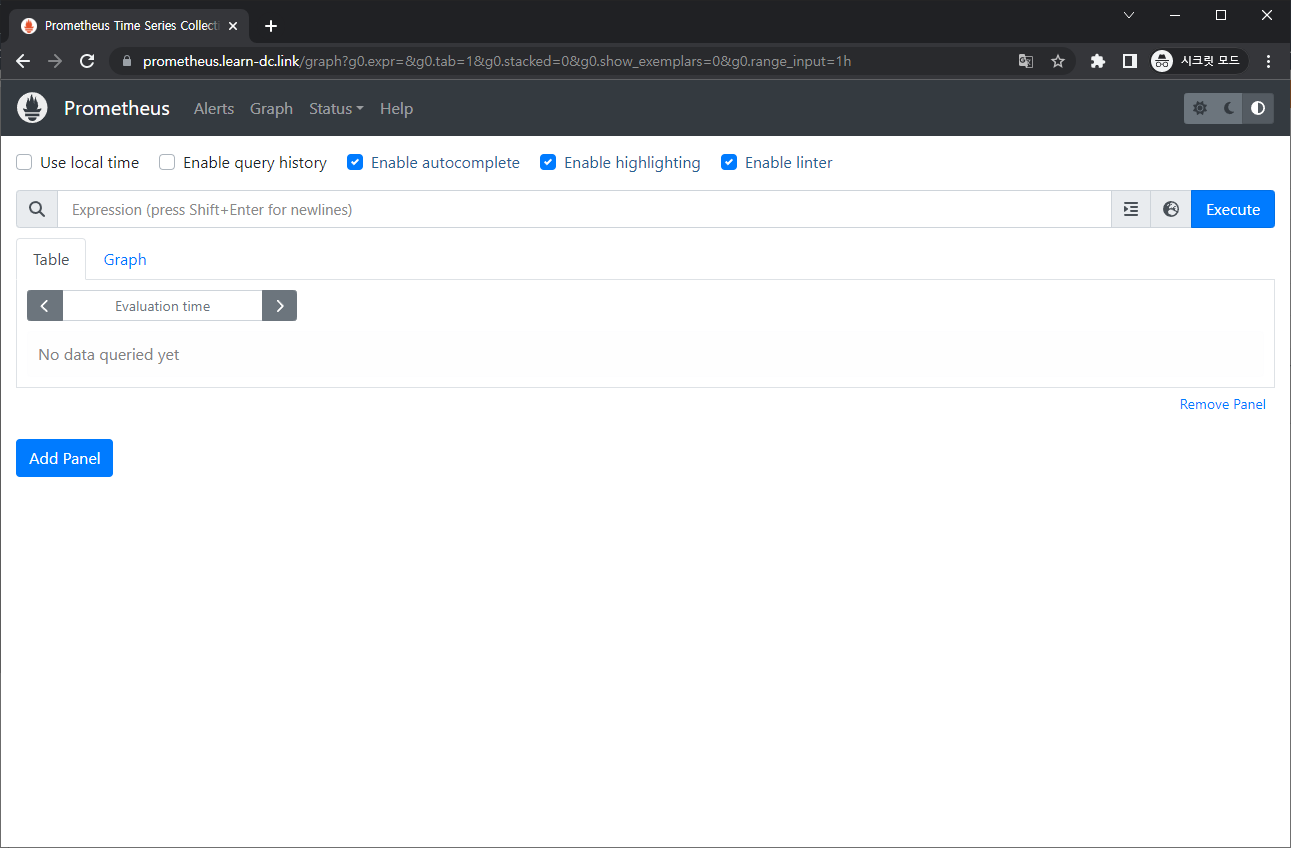Bookmark this page with star icon
1291x848 pixels.
(x=1058, y=61)
